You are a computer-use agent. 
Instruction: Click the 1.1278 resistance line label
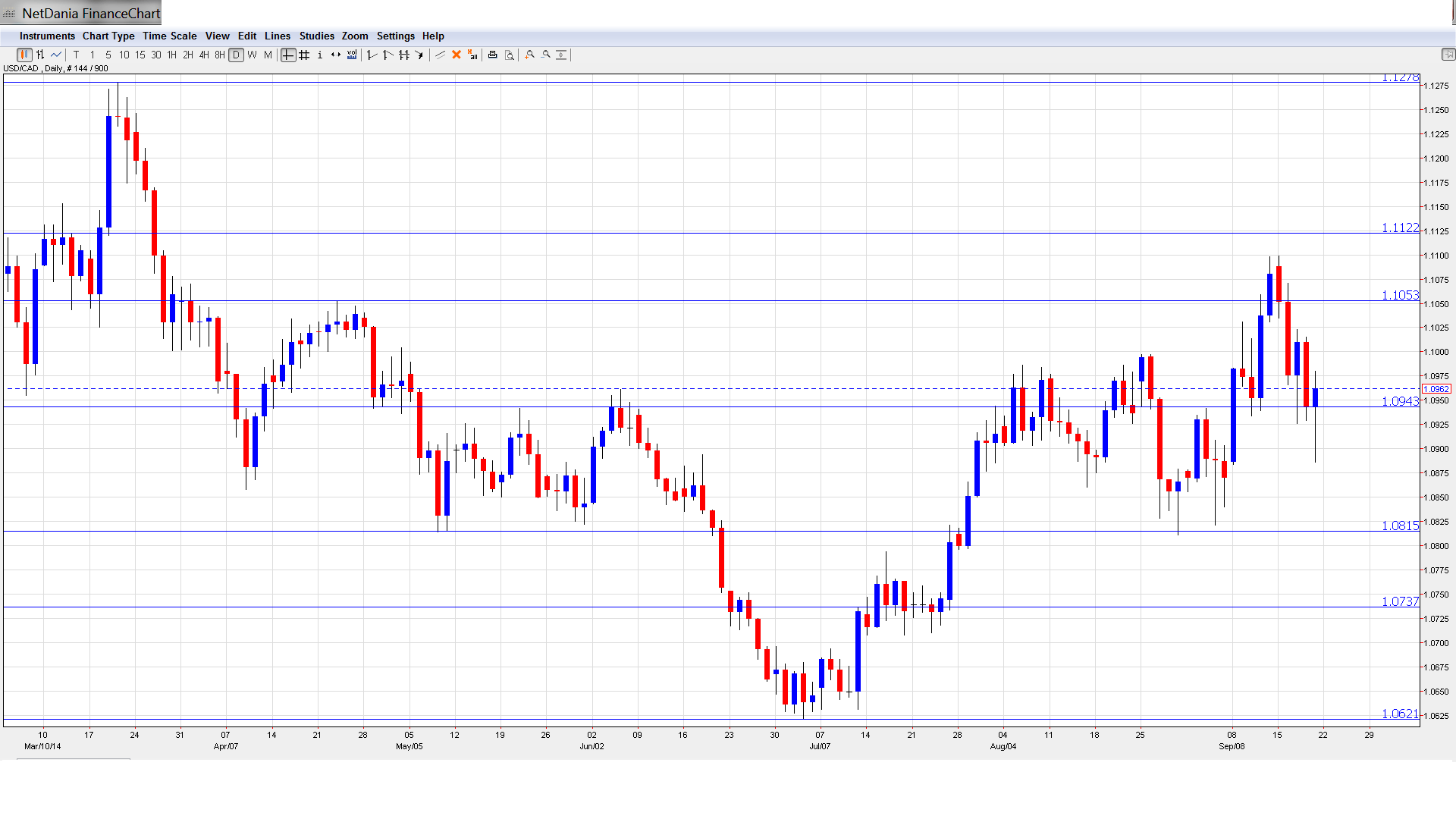pos(1399,78)
